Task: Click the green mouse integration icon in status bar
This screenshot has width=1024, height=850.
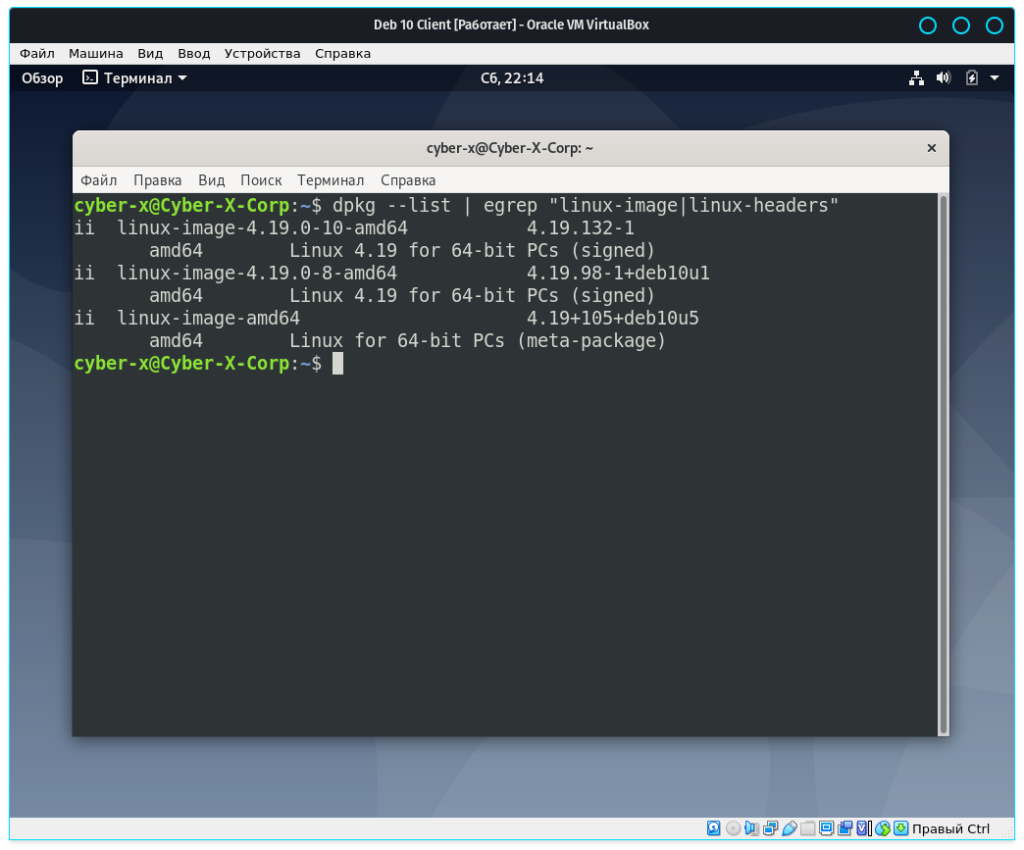Action: pos(883,828)
